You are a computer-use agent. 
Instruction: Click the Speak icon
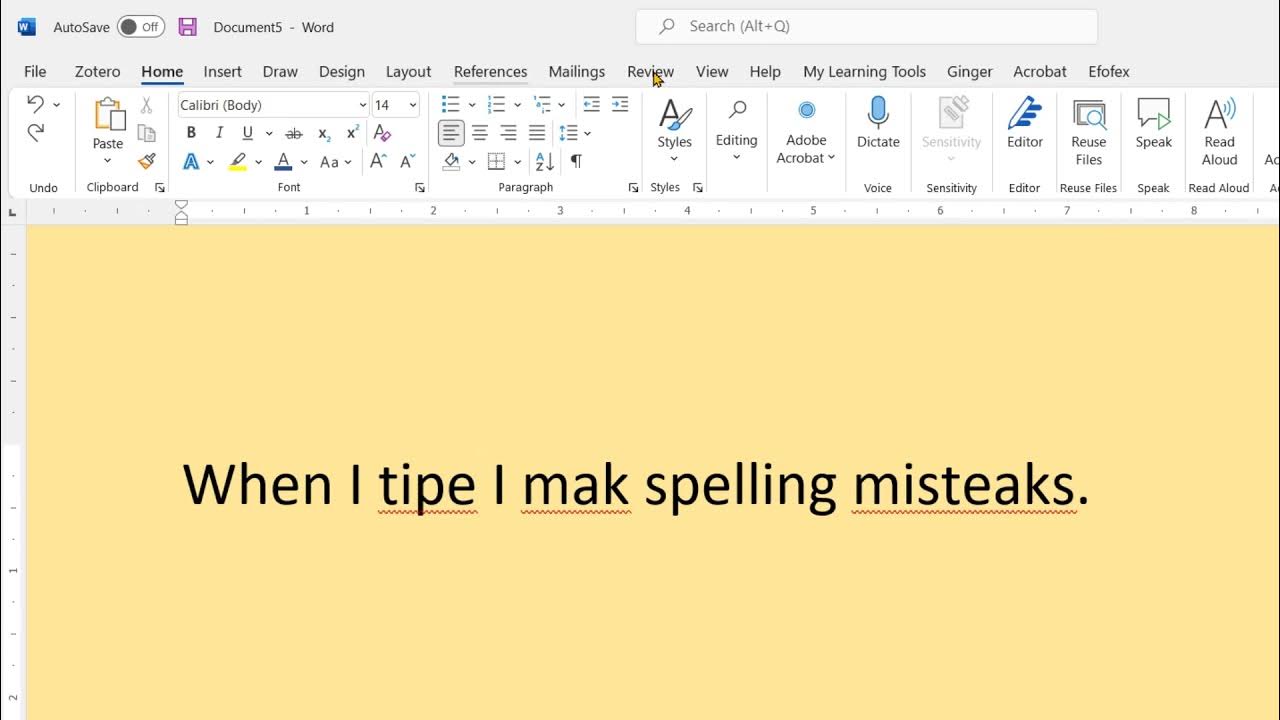click(1153, 124)
